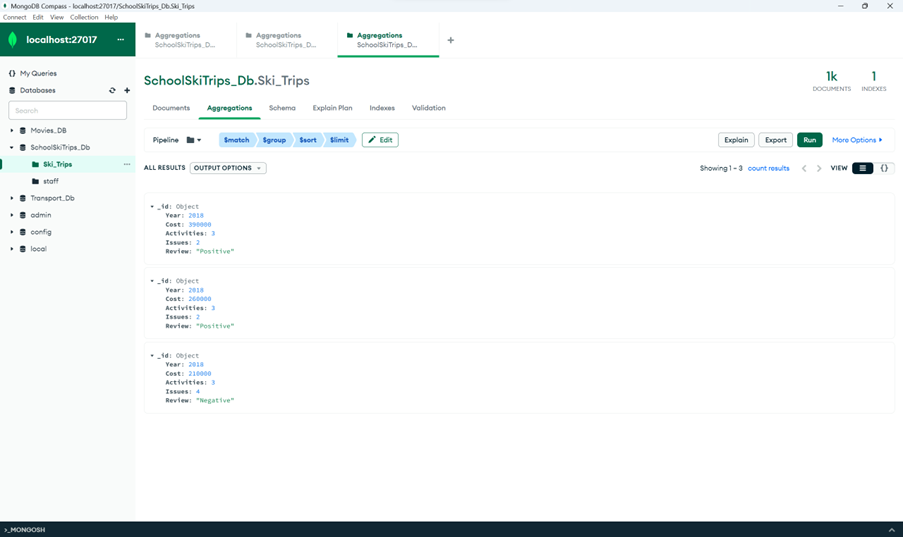The width and height of the screenshot is (903, 537).
Task: Click the MongoDB leaf logo
Action: pos(13,40)
